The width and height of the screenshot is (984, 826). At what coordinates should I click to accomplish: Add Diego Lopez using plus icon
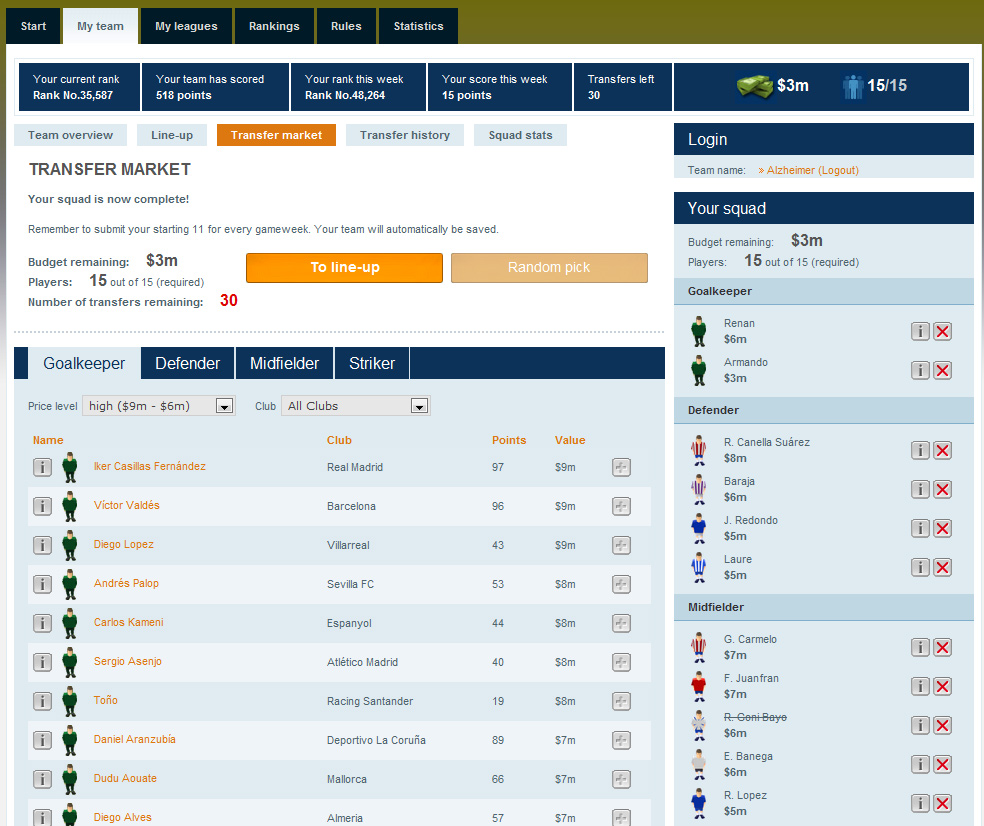[x=621, y=545]
